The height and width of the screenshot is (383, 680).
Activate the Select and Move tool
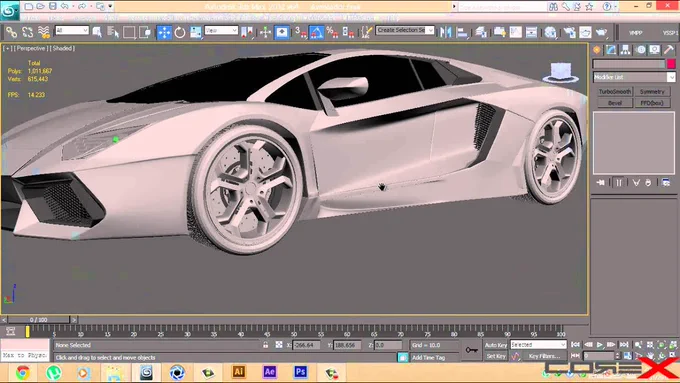coord(164,32)
